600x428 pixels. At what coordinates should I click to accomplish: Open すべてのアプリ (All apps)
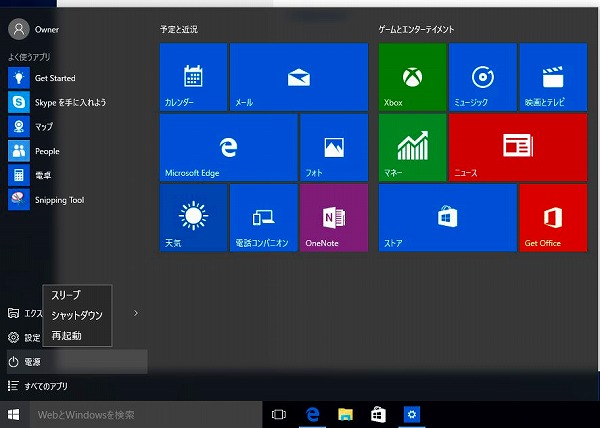[x=77, y=386]
